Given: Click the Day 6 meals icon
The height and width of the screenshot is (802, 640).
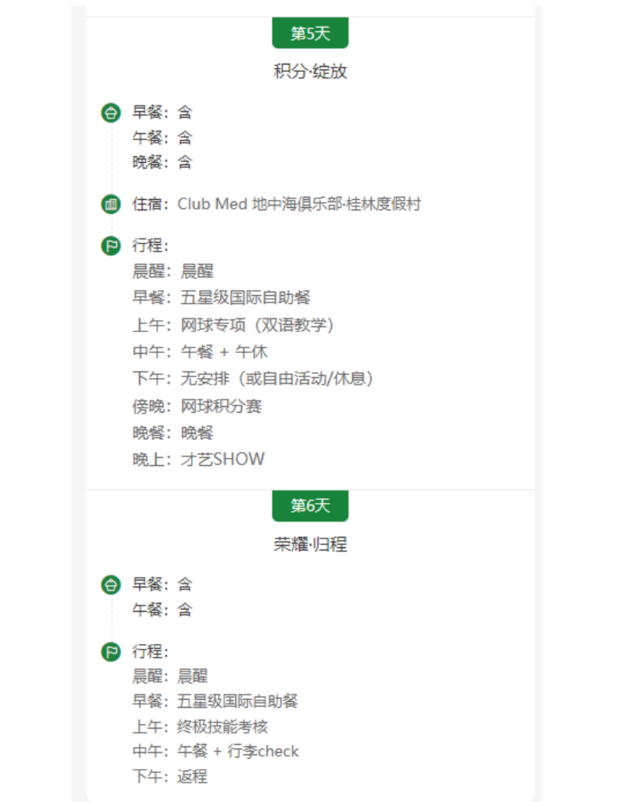Looking at the screenshot, I should tap(110, 584).
